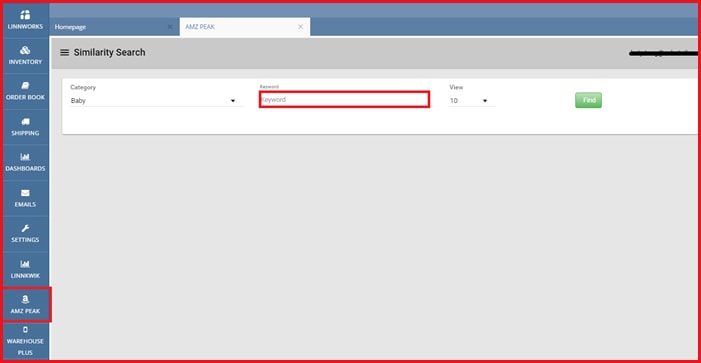Image resolution: width=701 pixels, height=363 pixels.
Task: Open the Dashboards chart sidebar icon
Action: pos(25,157)
